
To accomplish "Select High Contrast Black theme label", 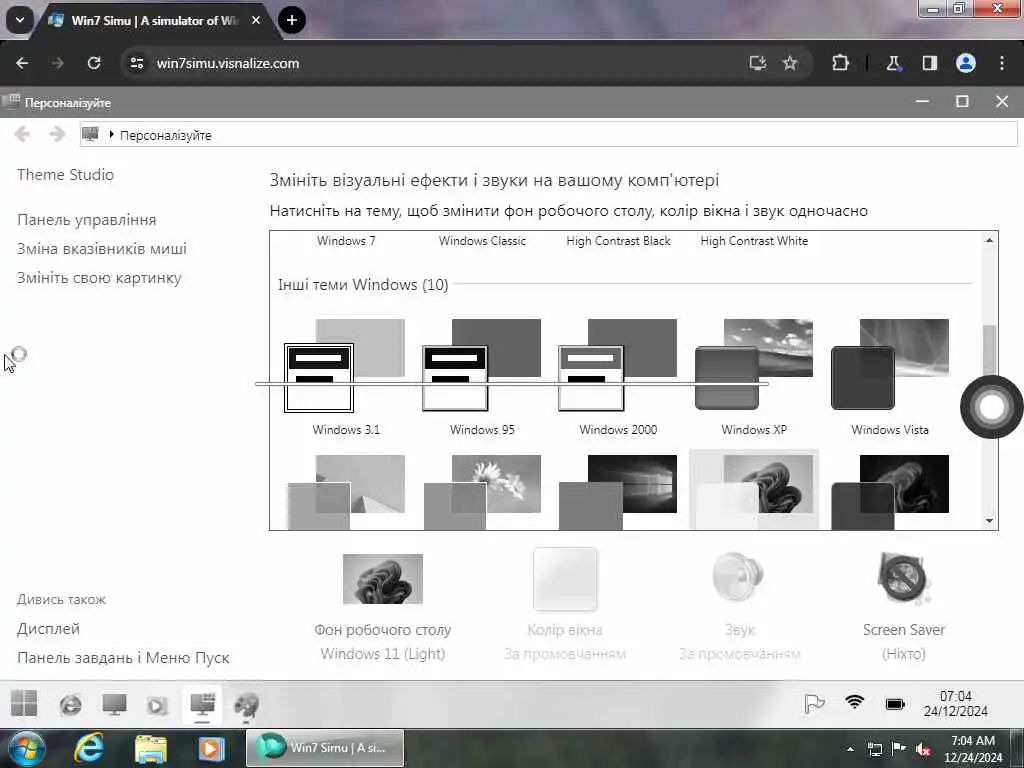I will tap(618, 240).
